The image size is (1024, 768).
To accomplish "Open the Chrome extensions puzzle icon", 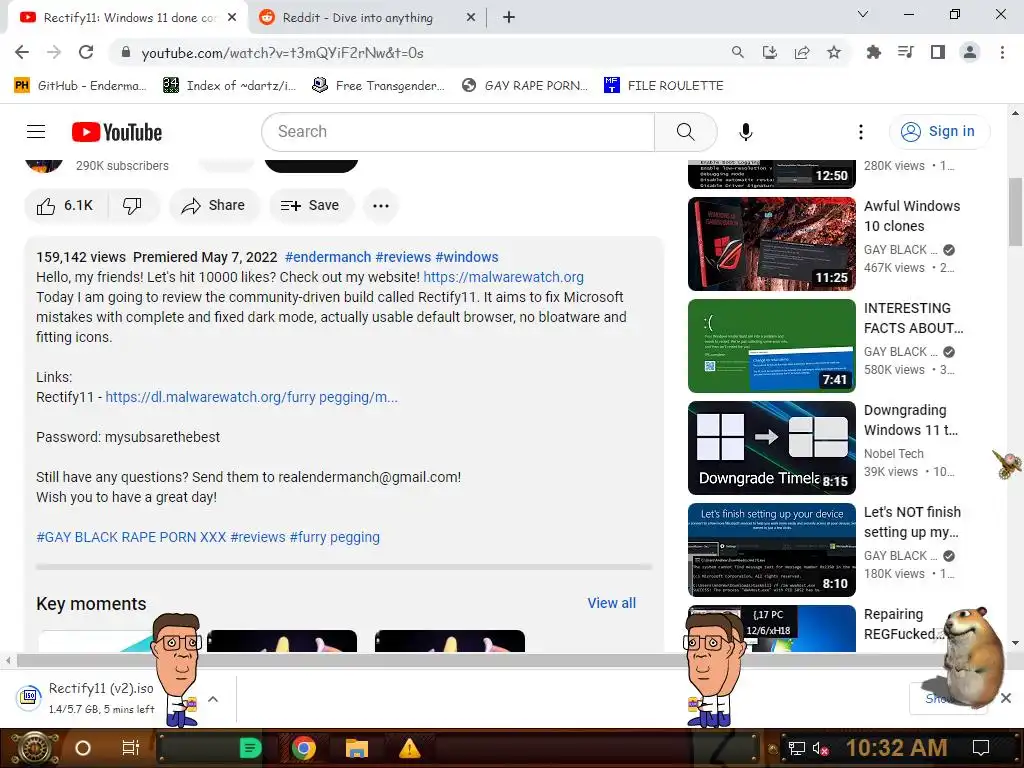I will 873,52.
